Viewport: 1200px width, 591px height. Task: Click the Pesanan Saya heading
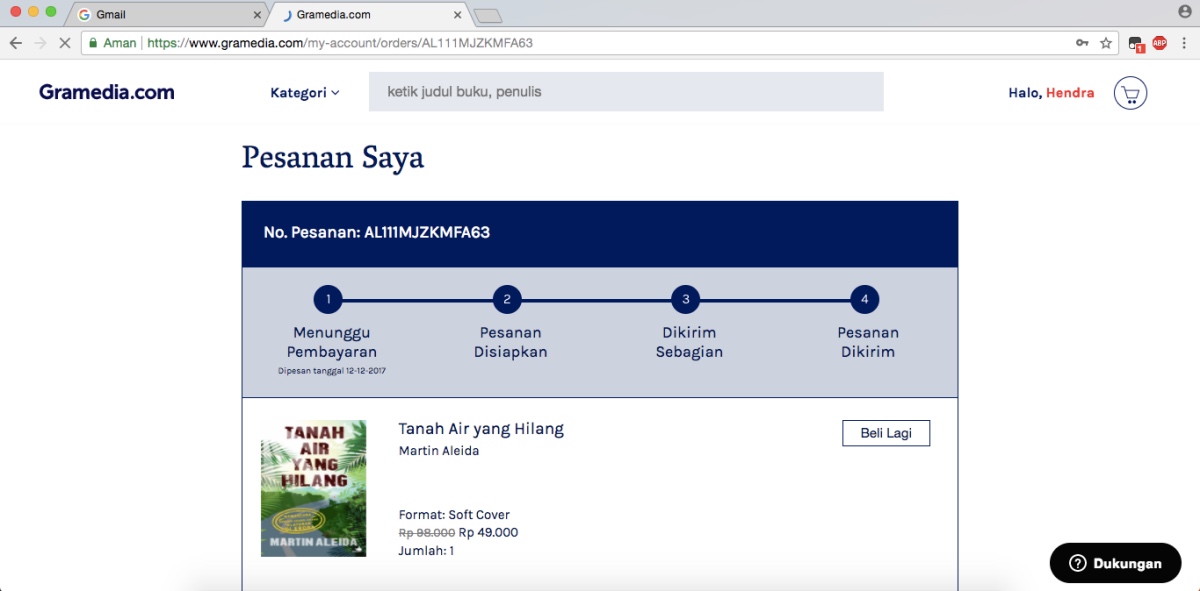pos(333,158)
